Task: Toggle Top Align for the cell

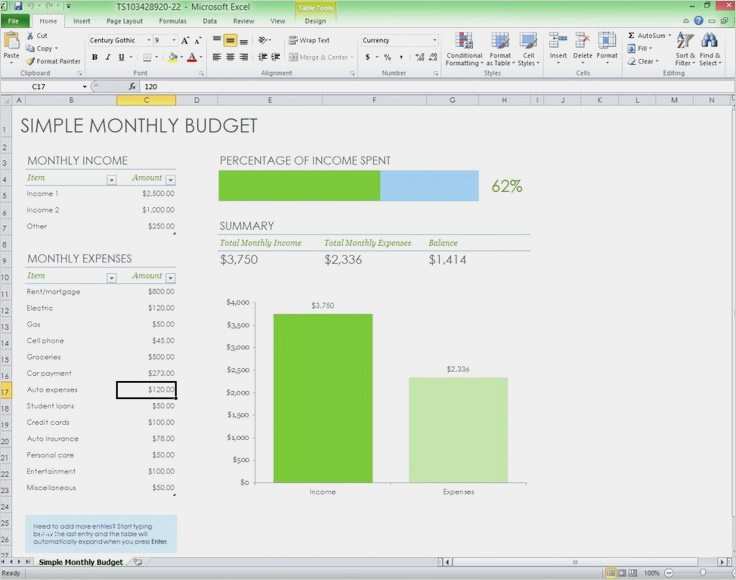Action: tap(216, 40)
